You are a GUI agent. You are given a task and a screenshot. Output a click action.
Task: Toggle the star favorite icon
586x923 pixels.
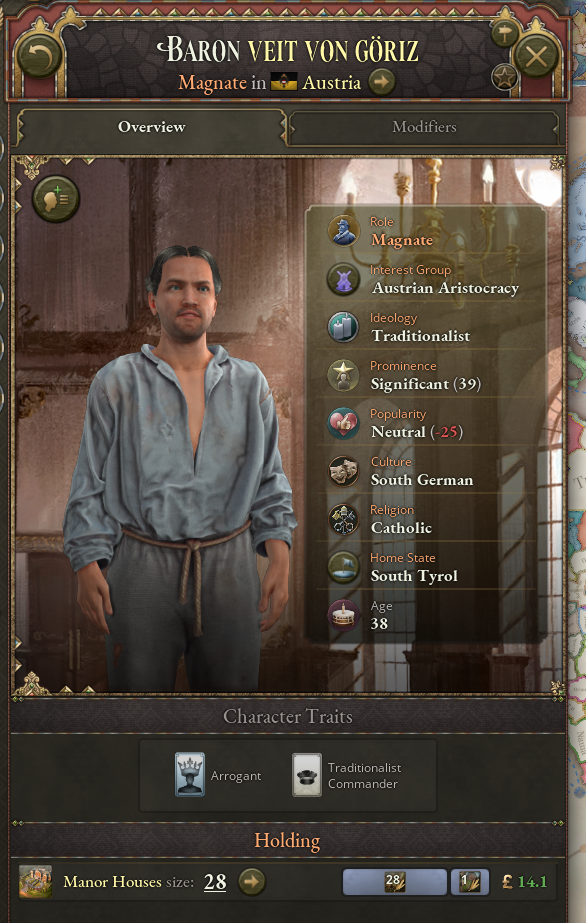[x=504, y=77]
